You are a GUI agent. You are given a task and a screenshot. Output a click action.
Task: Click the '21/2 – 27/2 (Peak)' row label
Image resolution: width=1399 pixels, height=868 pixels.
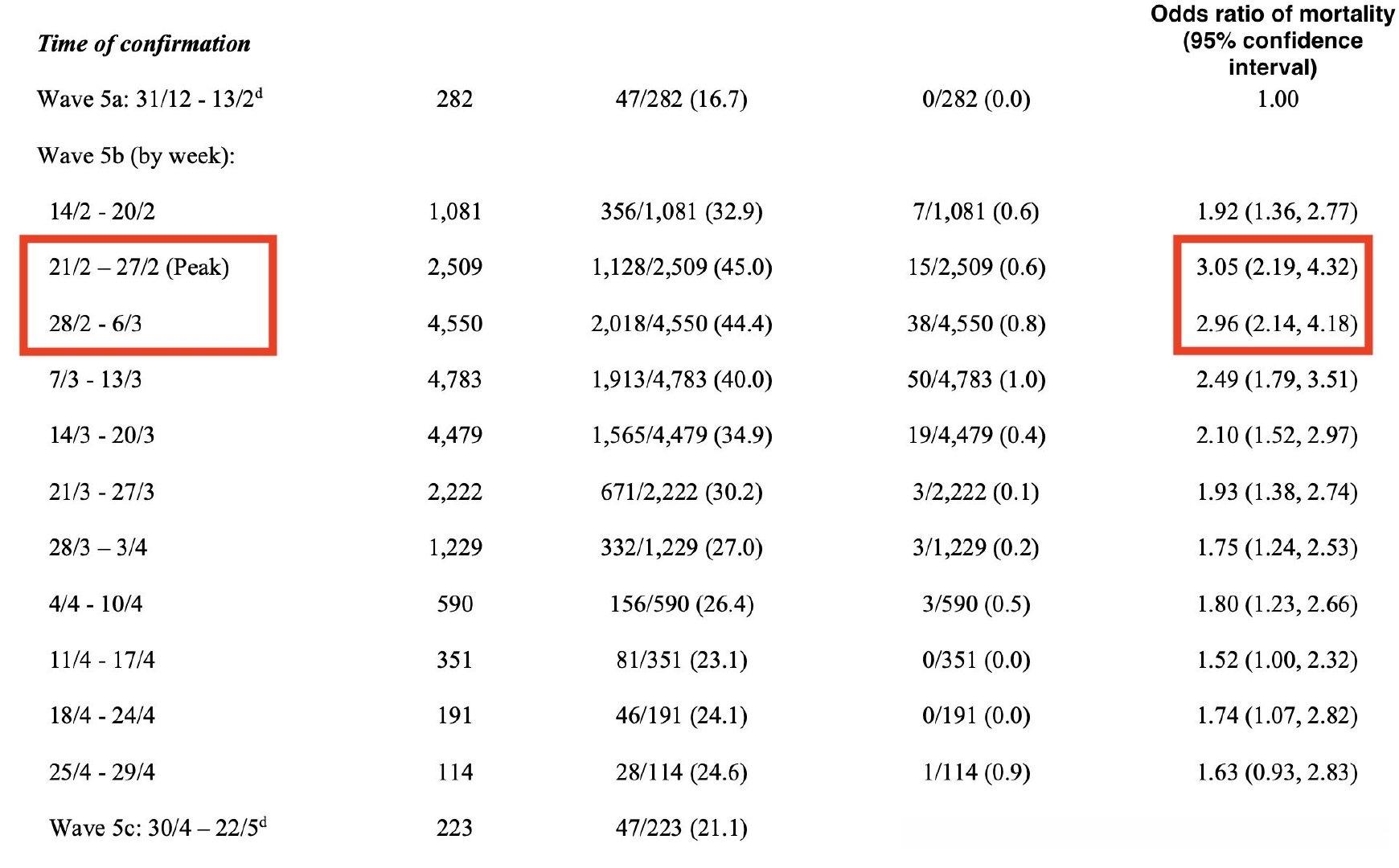(x=139, y=267)
